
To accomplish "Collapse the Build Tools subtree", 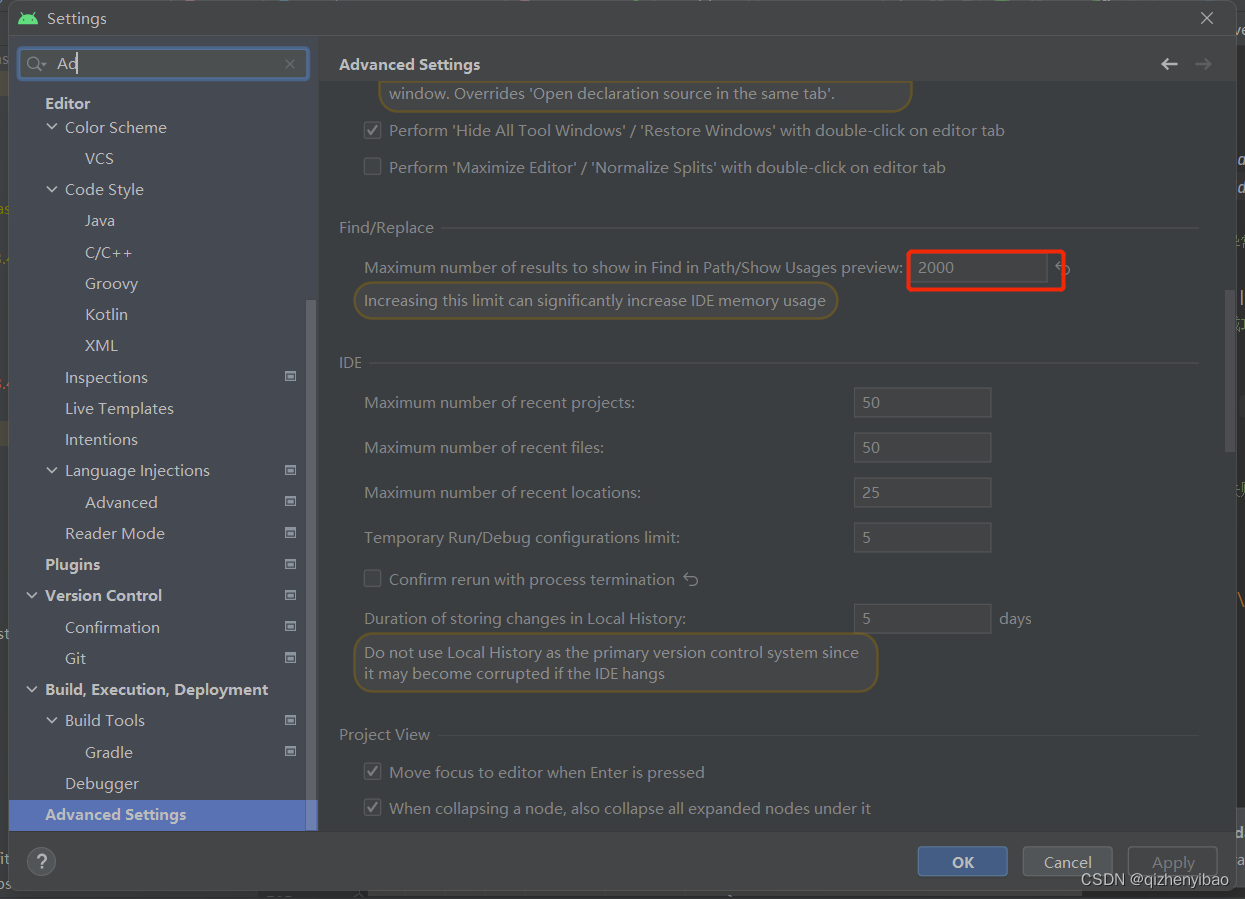I will point(52,720).
